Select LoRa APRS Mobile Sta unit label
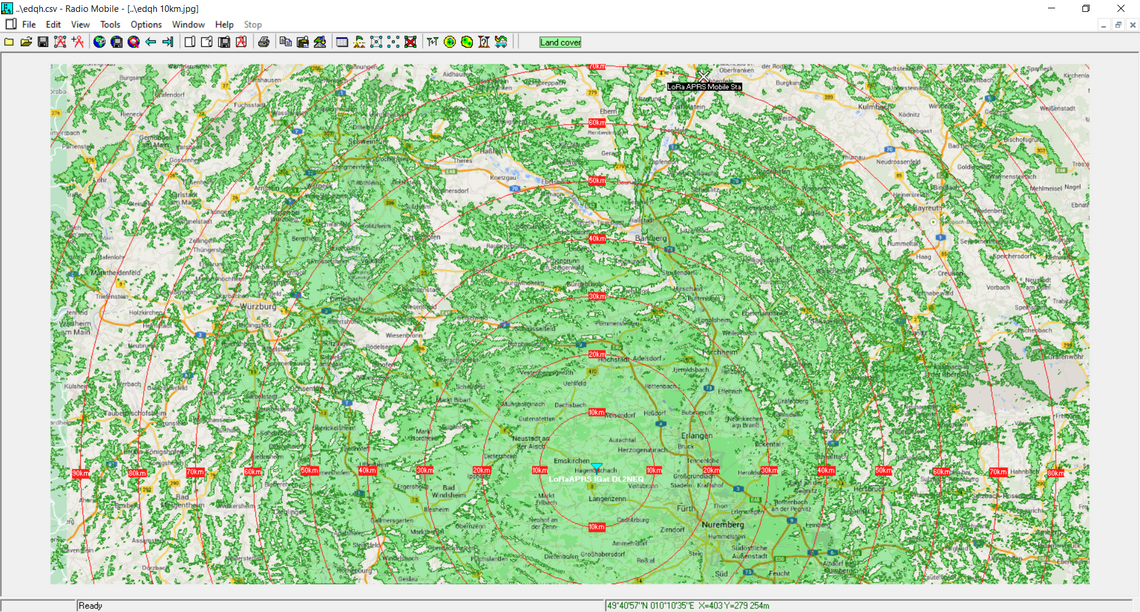The height and width of the screenshot is (612, 1140). [x=704, y=86]
